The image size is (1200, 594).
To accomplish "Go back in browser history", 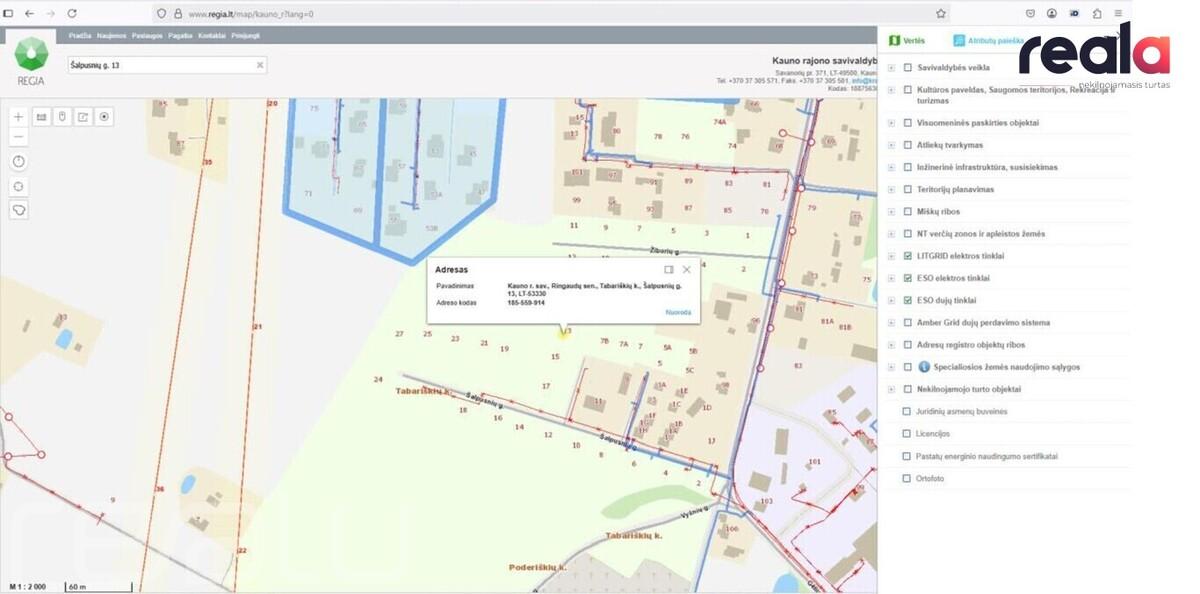I will (28, 14).
